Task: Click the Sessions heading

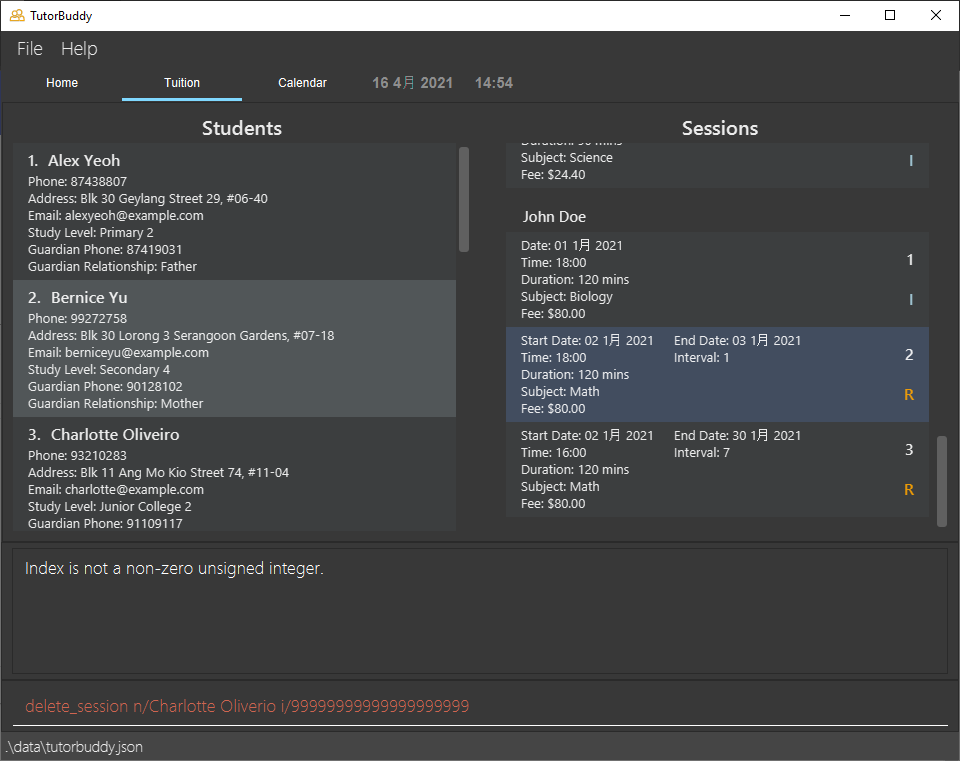Action: coord(720,128)
